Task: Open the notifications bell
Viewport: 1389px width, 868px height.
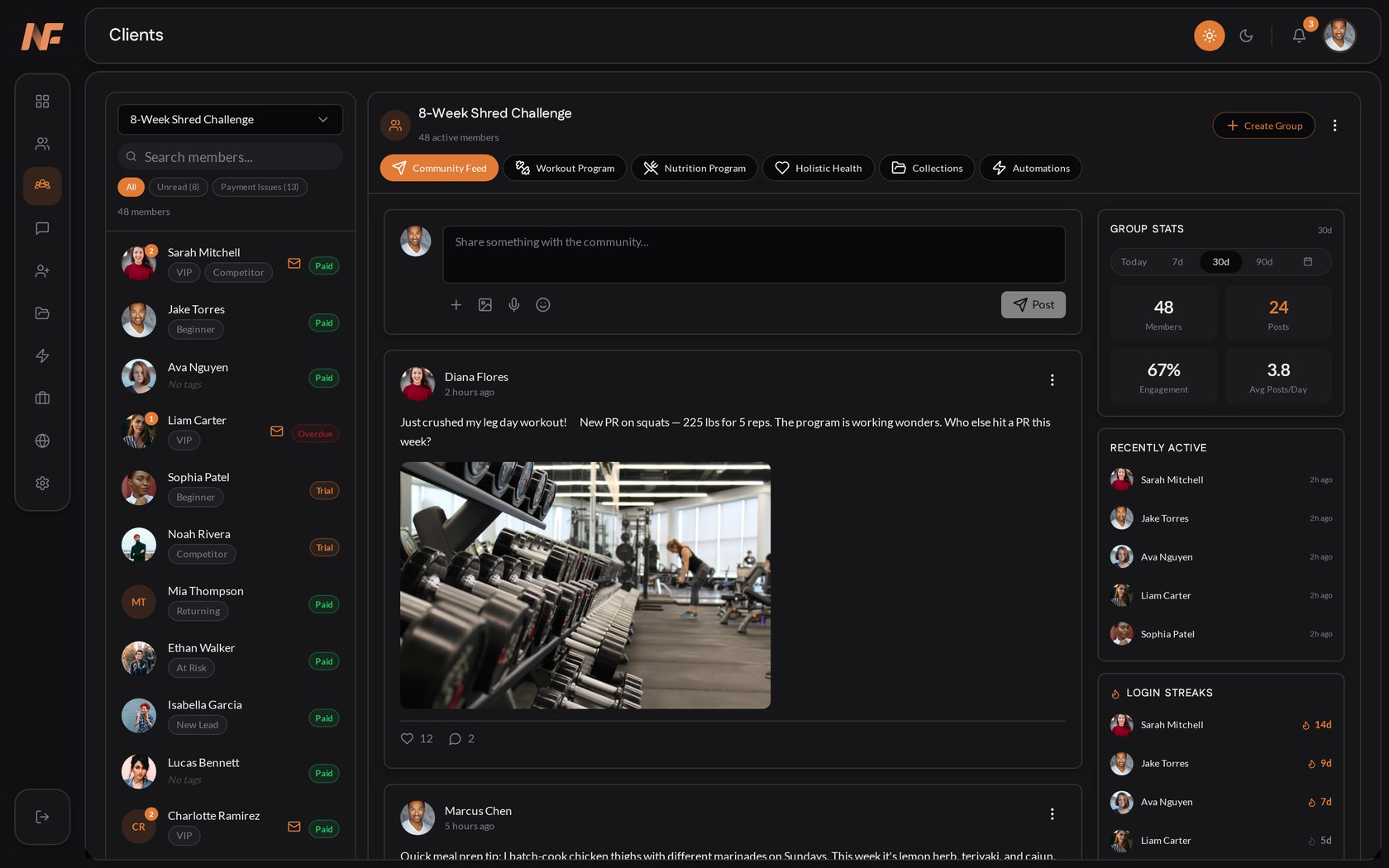Action: point(1299,36)
